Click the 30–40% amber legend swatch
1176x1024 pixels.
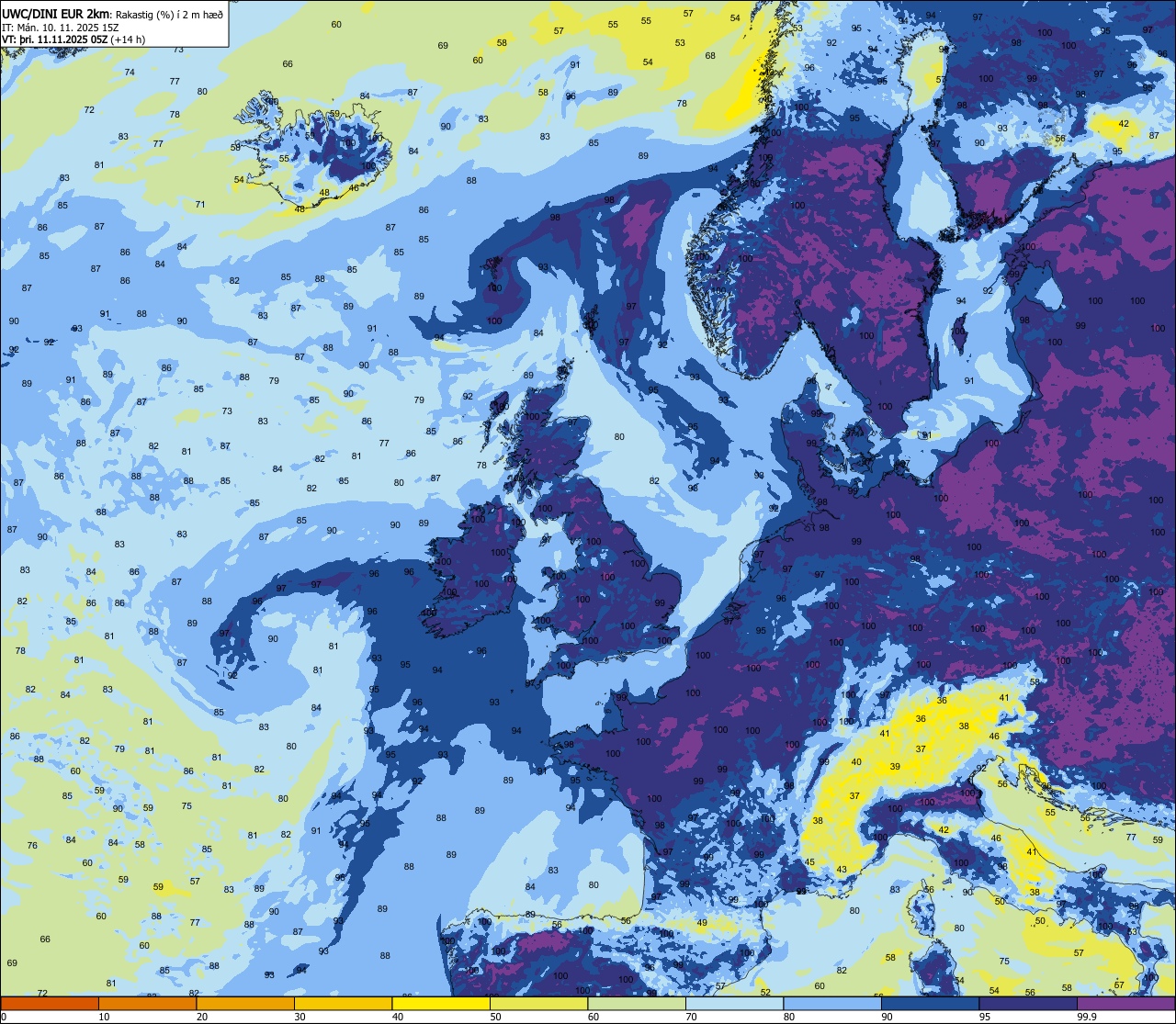click(x=343, y=1003)
